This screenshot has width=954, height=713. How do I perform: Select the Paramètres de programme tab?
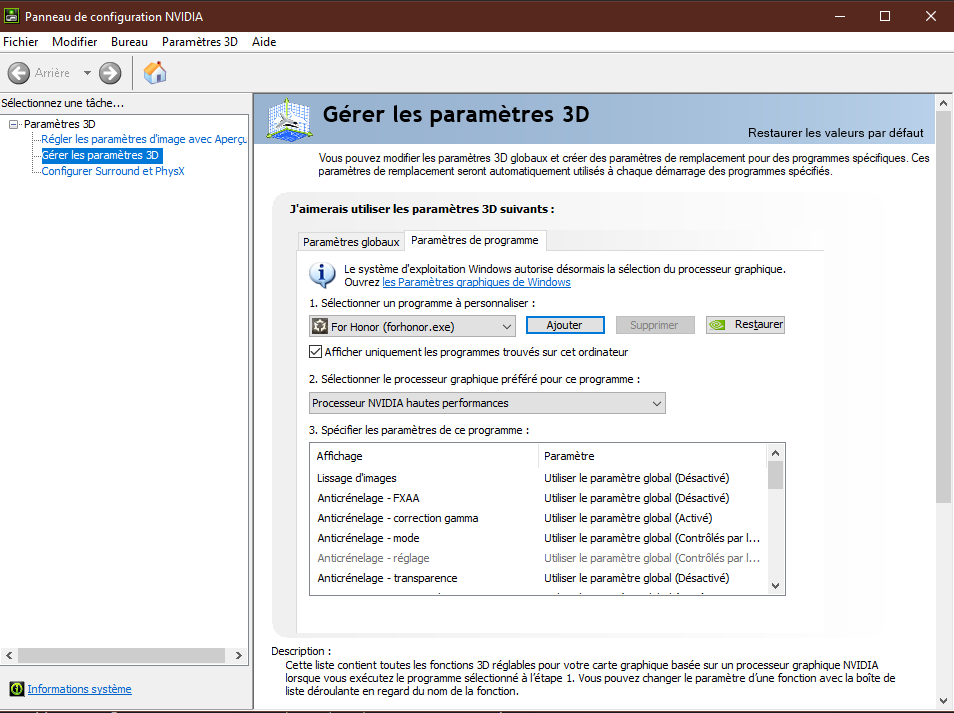pos(475,240)
